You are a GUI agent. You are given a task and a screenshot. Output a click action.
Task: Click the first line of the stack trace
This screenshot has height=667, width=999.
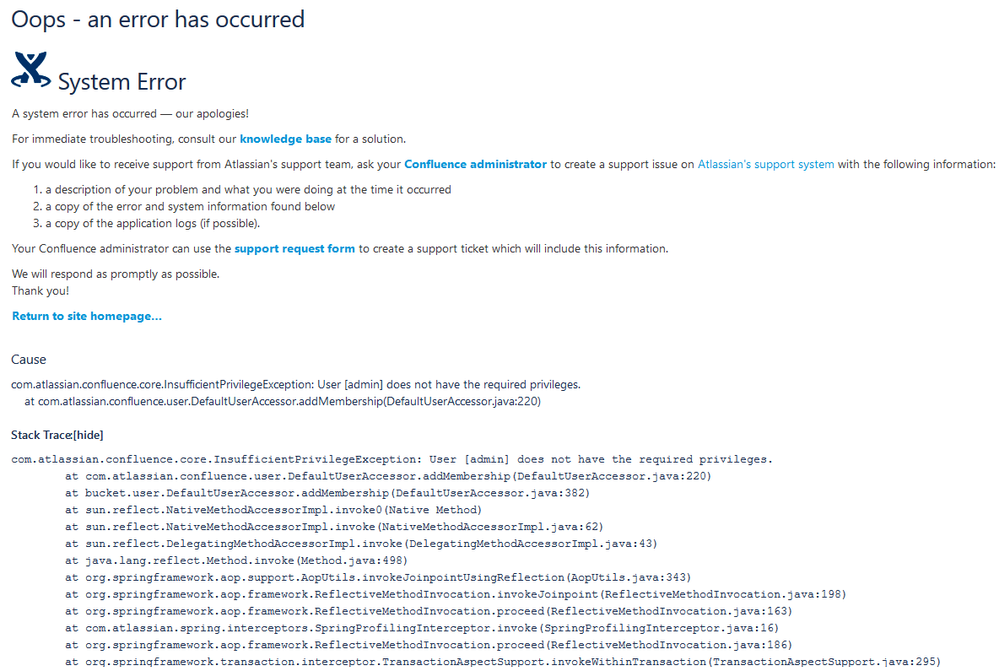[x=392, y=459]
